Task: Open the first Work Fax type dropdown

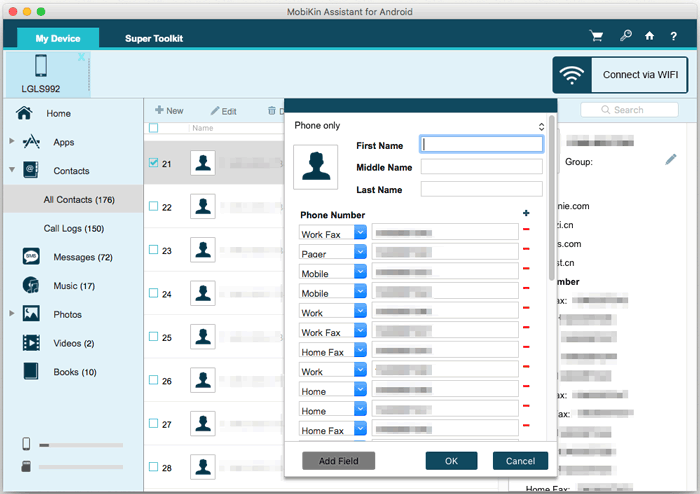Action: [x=360, y=232]
